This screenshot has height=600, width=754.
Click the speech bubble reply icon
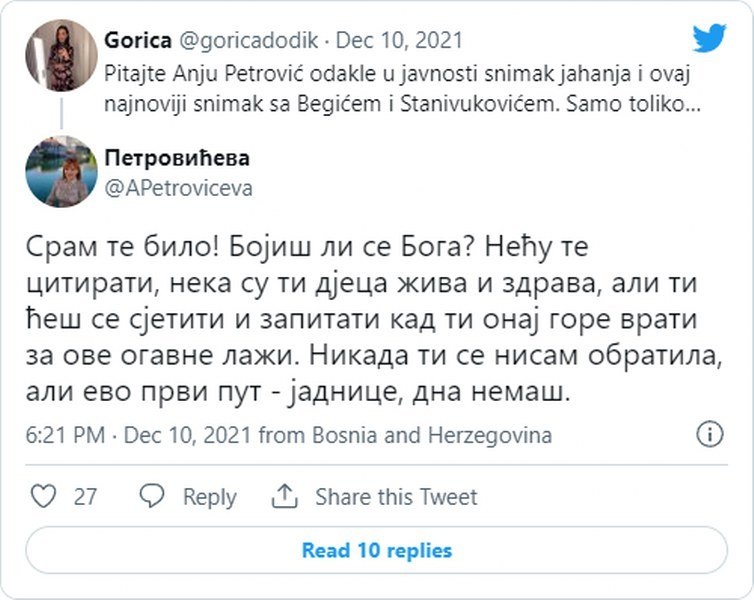point(151,496)
